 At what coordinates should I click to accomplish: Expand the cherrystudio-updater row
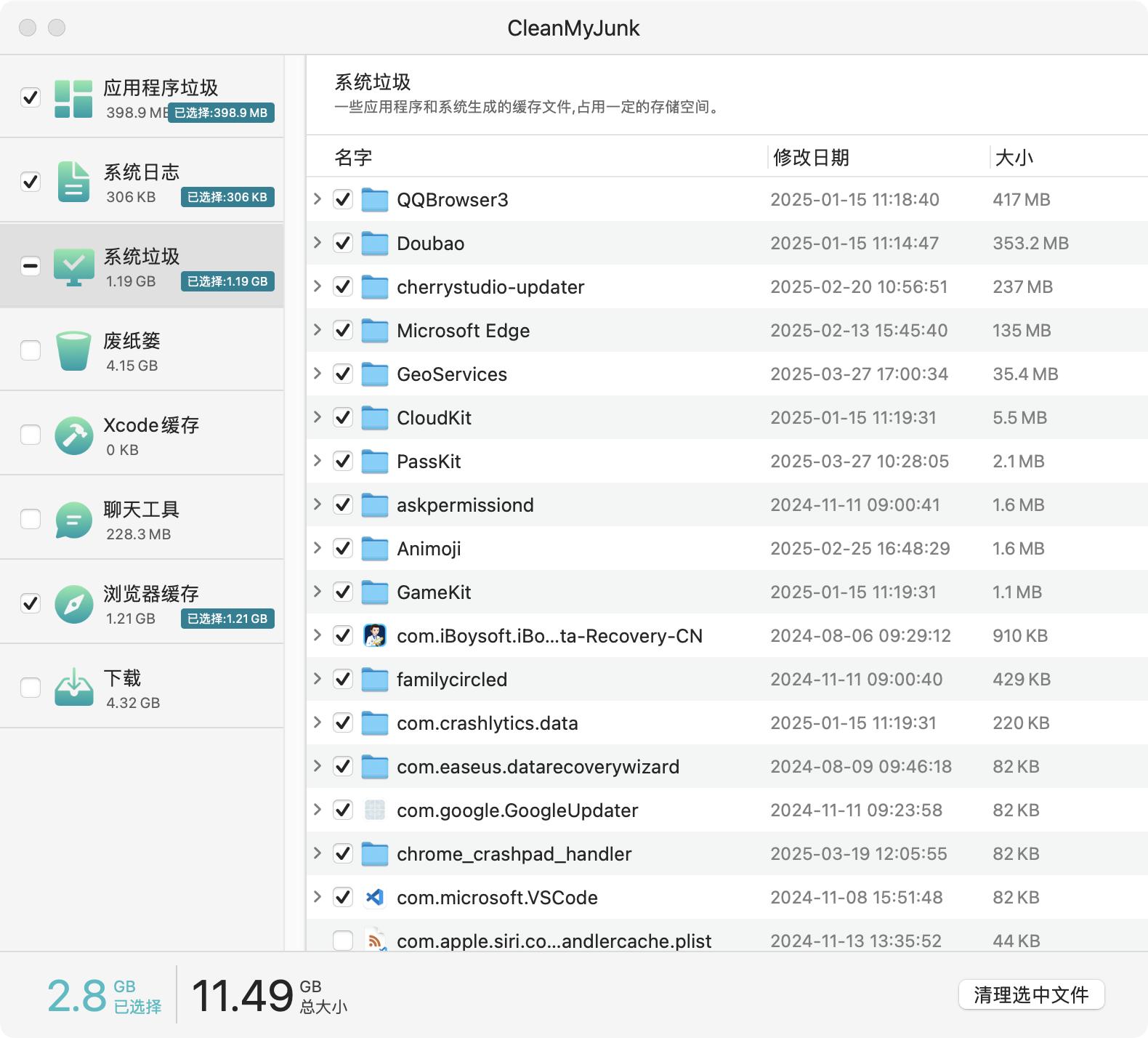pos(318,286)
